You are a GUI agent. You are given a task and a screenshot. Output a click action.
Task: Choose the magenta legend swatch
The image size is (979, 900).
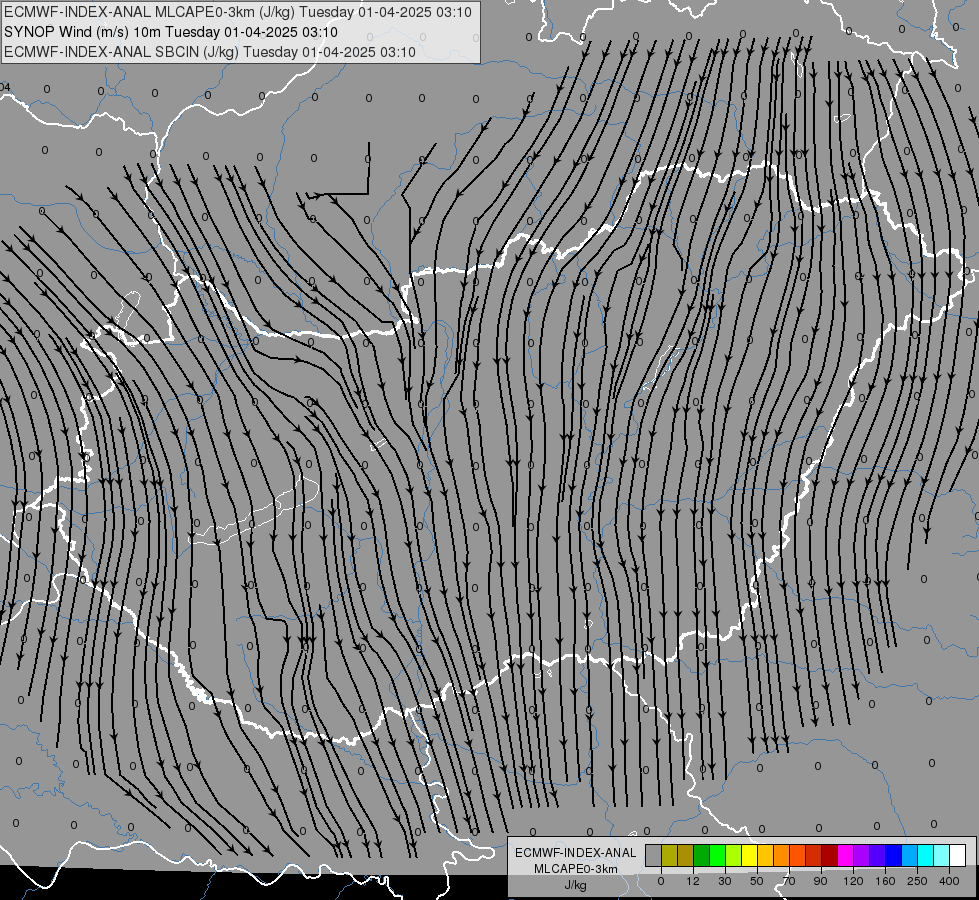click(846, 856)
